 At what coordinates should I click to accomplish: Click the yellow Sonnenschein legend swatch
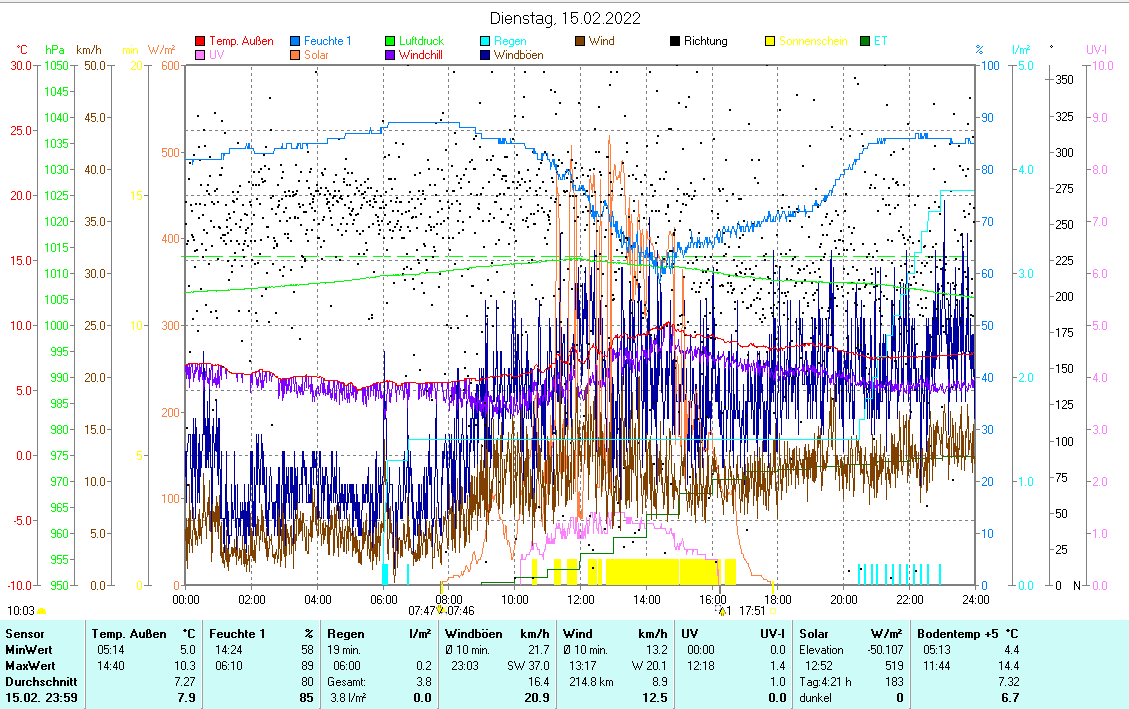[770, 42]
